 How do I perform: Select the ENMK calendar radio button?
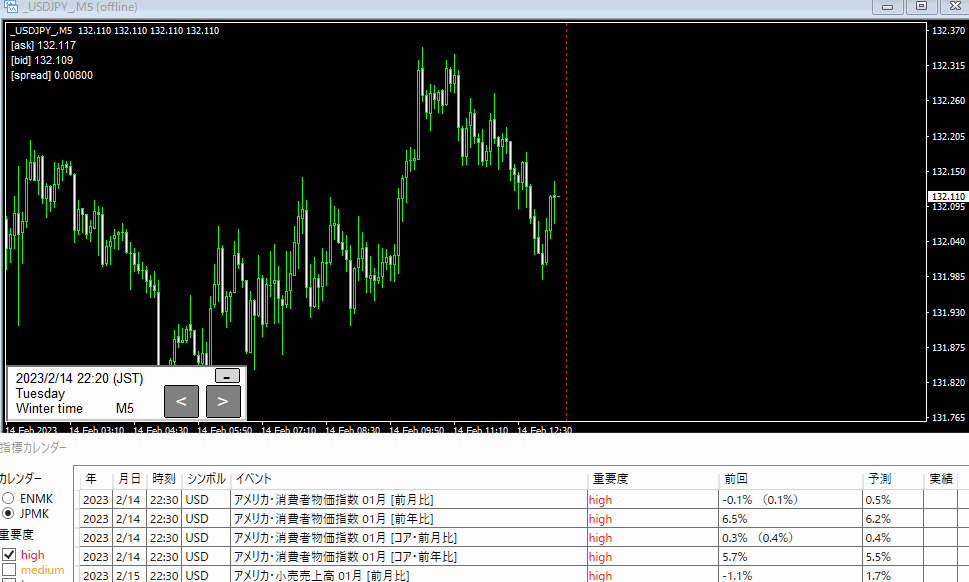click(x=9, y=498)
